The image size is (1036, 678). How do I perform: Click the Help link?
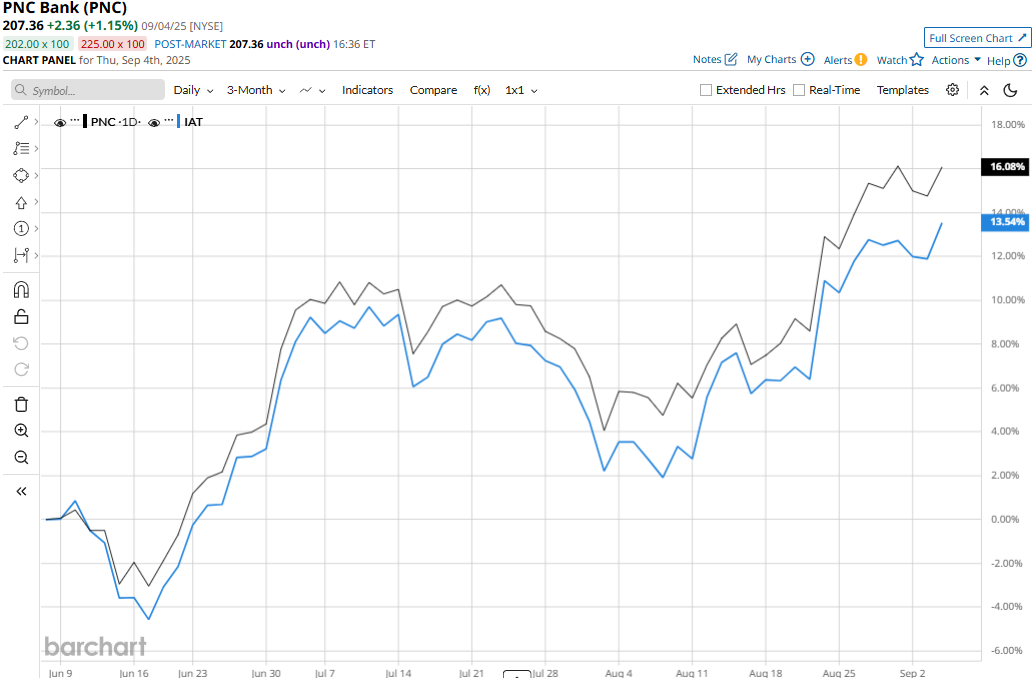click(998, 61)
